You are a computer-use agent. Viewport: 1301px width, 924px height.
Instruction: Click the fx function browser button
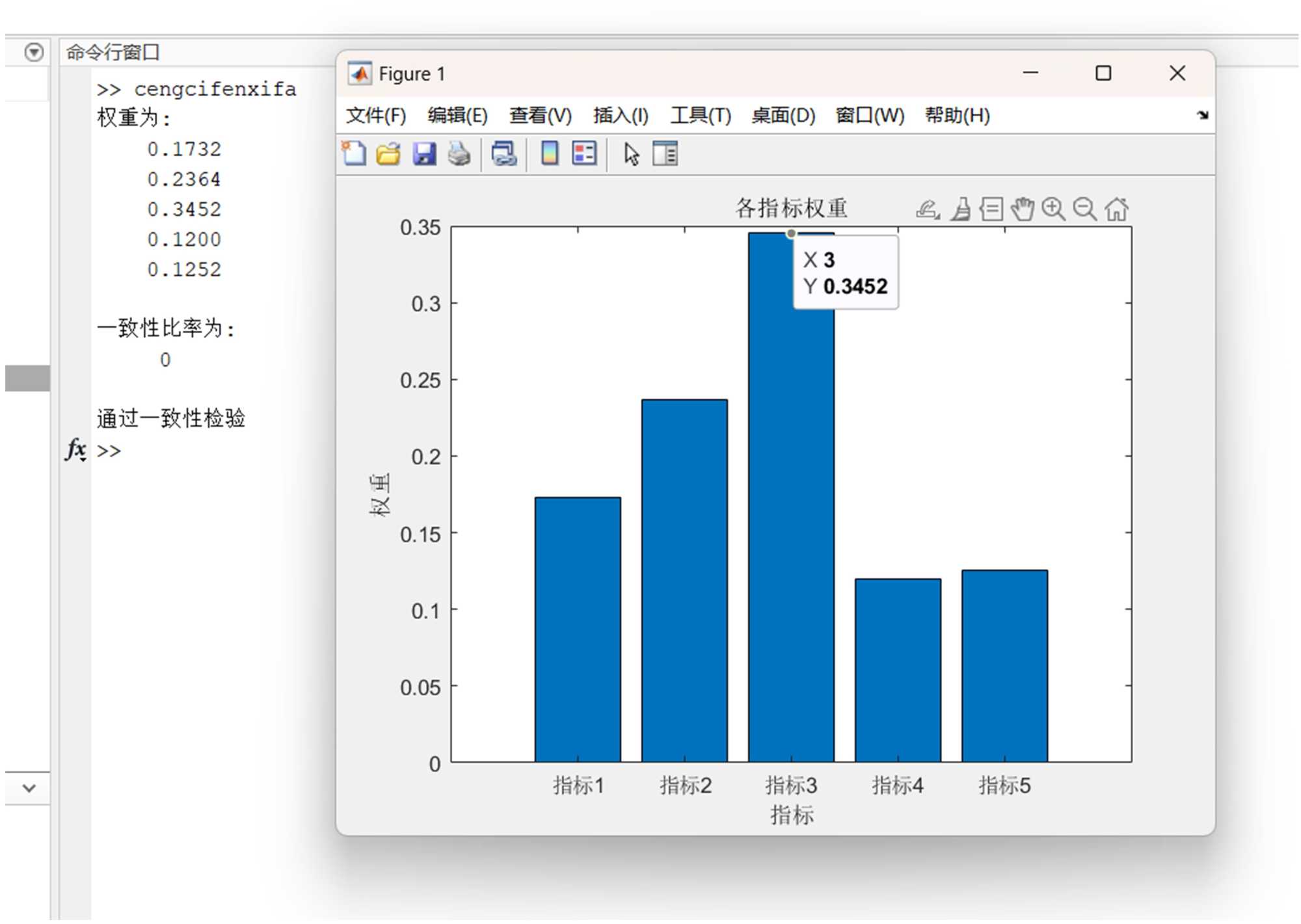pyautogui.click(x=75, y=449)
